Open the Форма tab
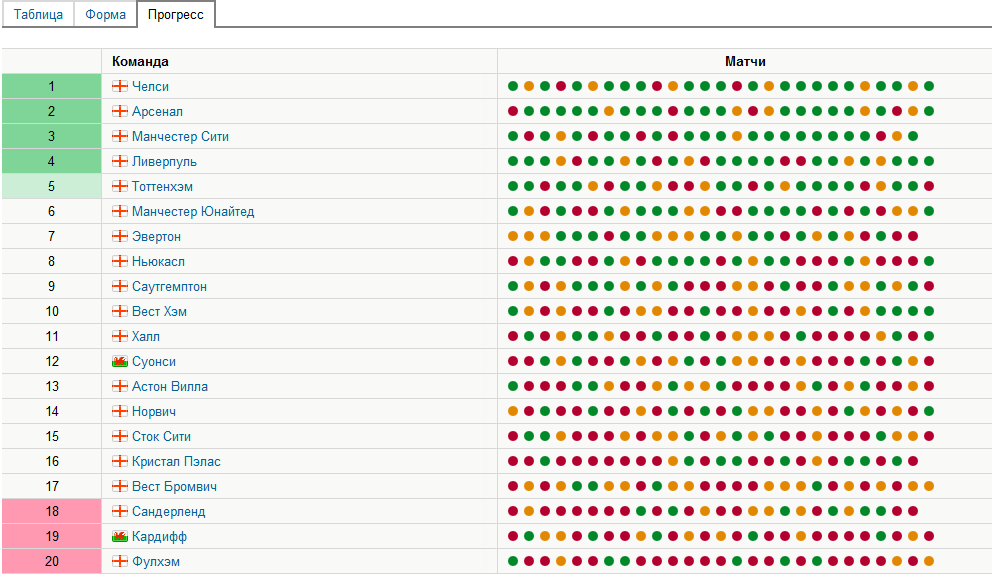The width and height of the screenshot is (994, 577). [x=105, y=14]
